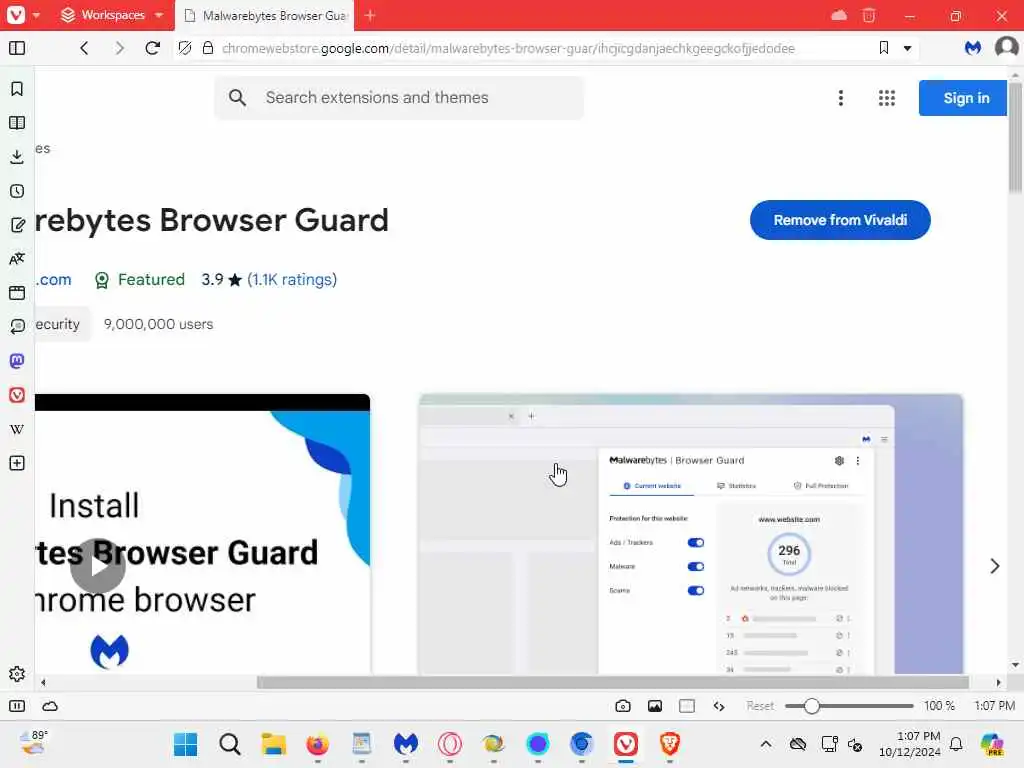This screenshot has height=768, width=1024.
Task: Open Windows notifications bell
Action: click(956, 744)
